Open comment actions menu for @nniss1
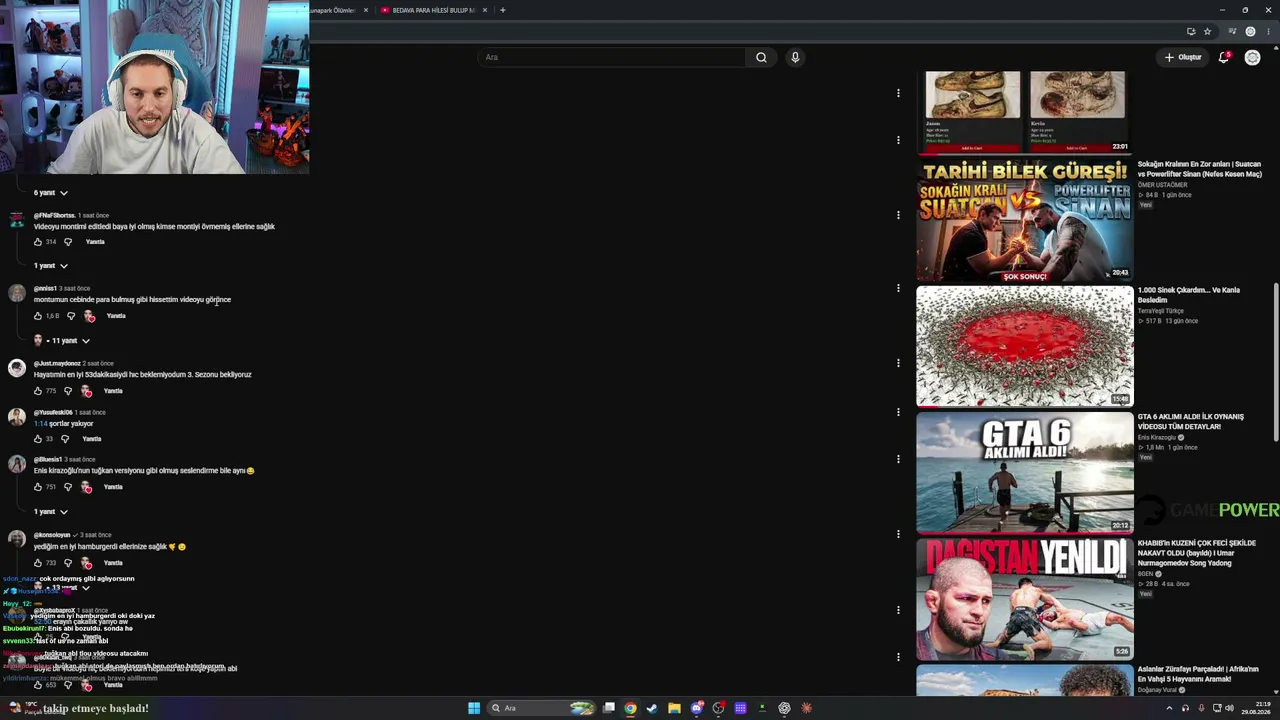The image size is (1280, 720). (x=898, y=288)
